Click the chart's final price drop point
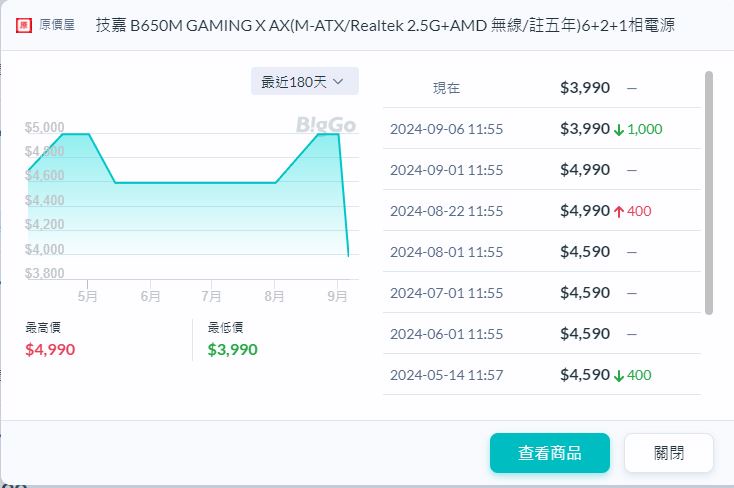Viewport: 734px width, 488px height. 348,256
